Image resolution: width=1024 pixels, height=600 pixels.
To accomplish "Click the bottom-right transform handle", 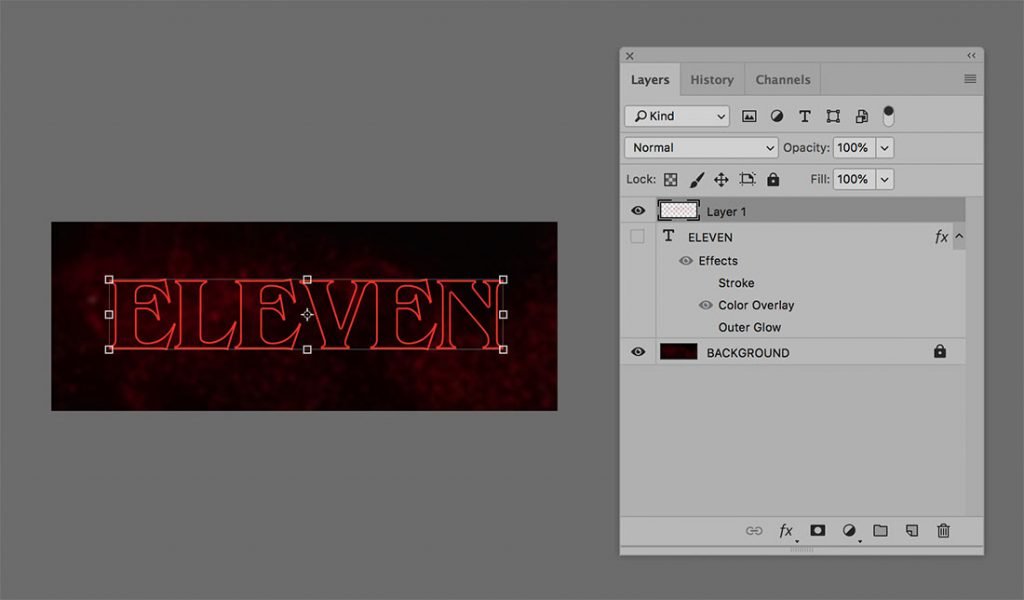I will tap(503, 349).
